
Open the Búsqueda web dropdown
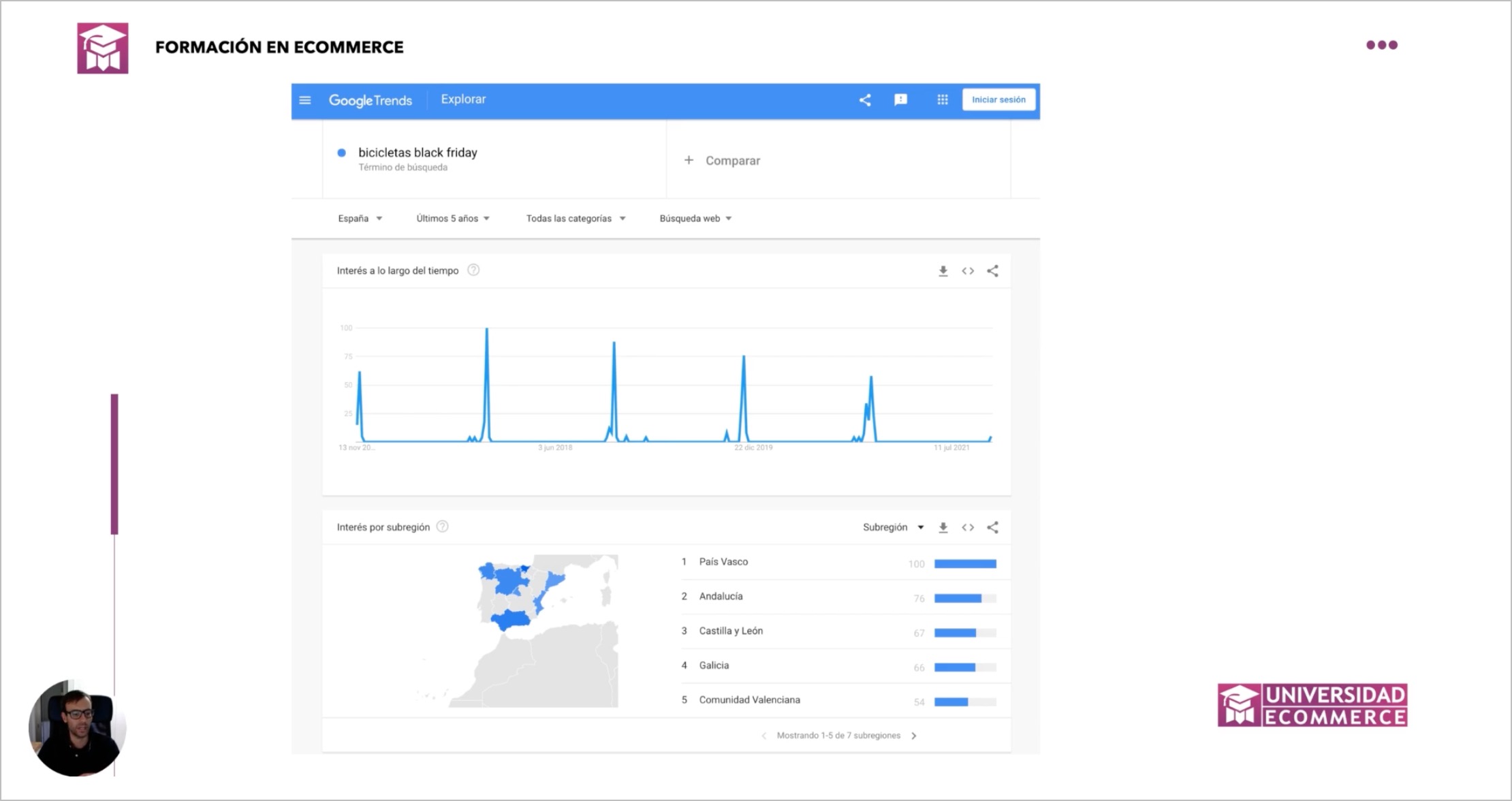click(695, 219)
